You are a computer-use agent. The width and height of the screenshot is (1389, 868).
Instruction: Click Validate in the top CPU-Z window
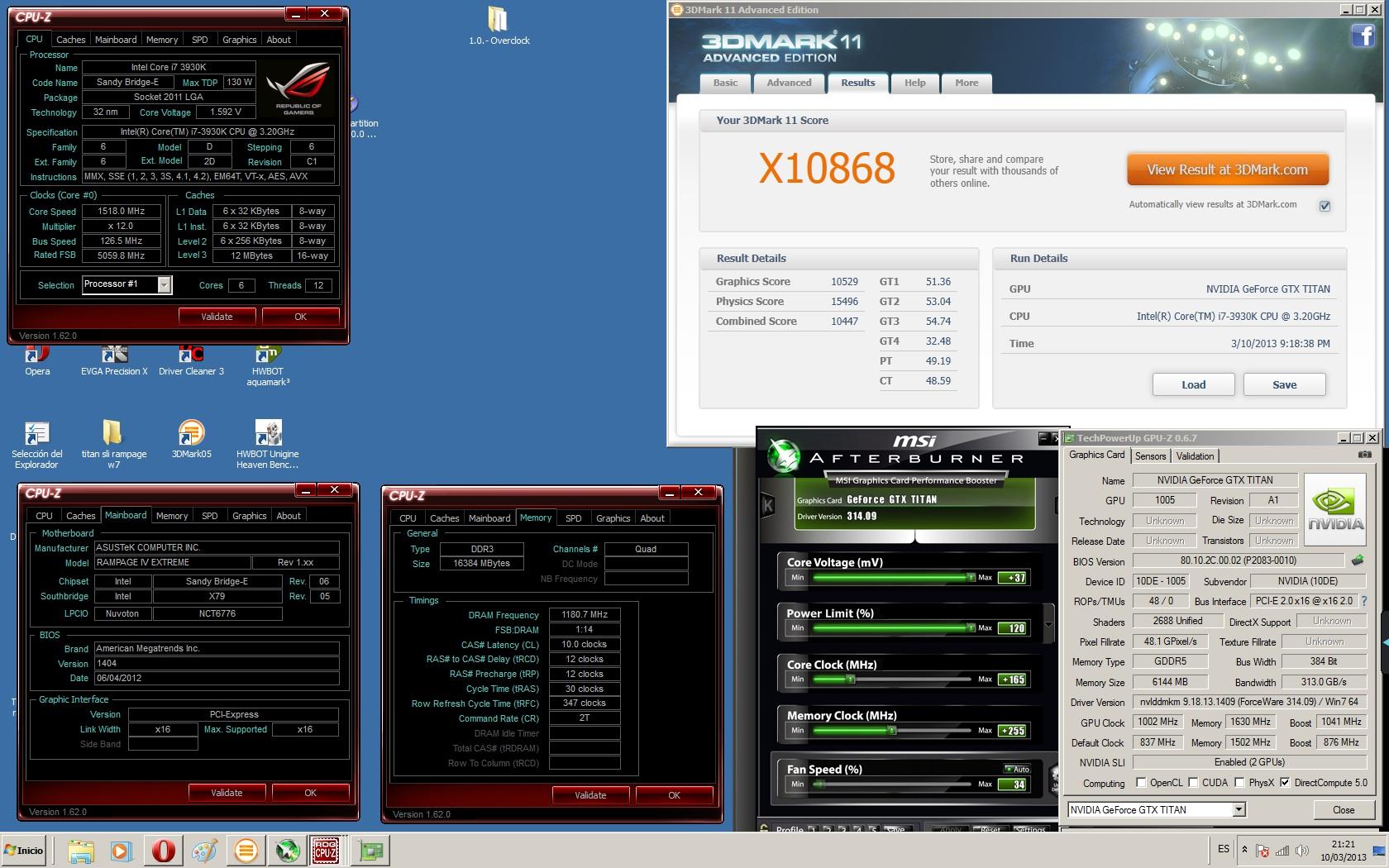(x=217, y=317)
